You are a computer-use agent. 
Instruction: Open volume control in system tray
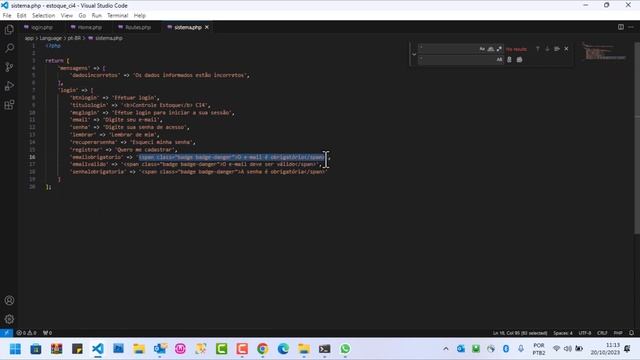[x=568, y=349]
